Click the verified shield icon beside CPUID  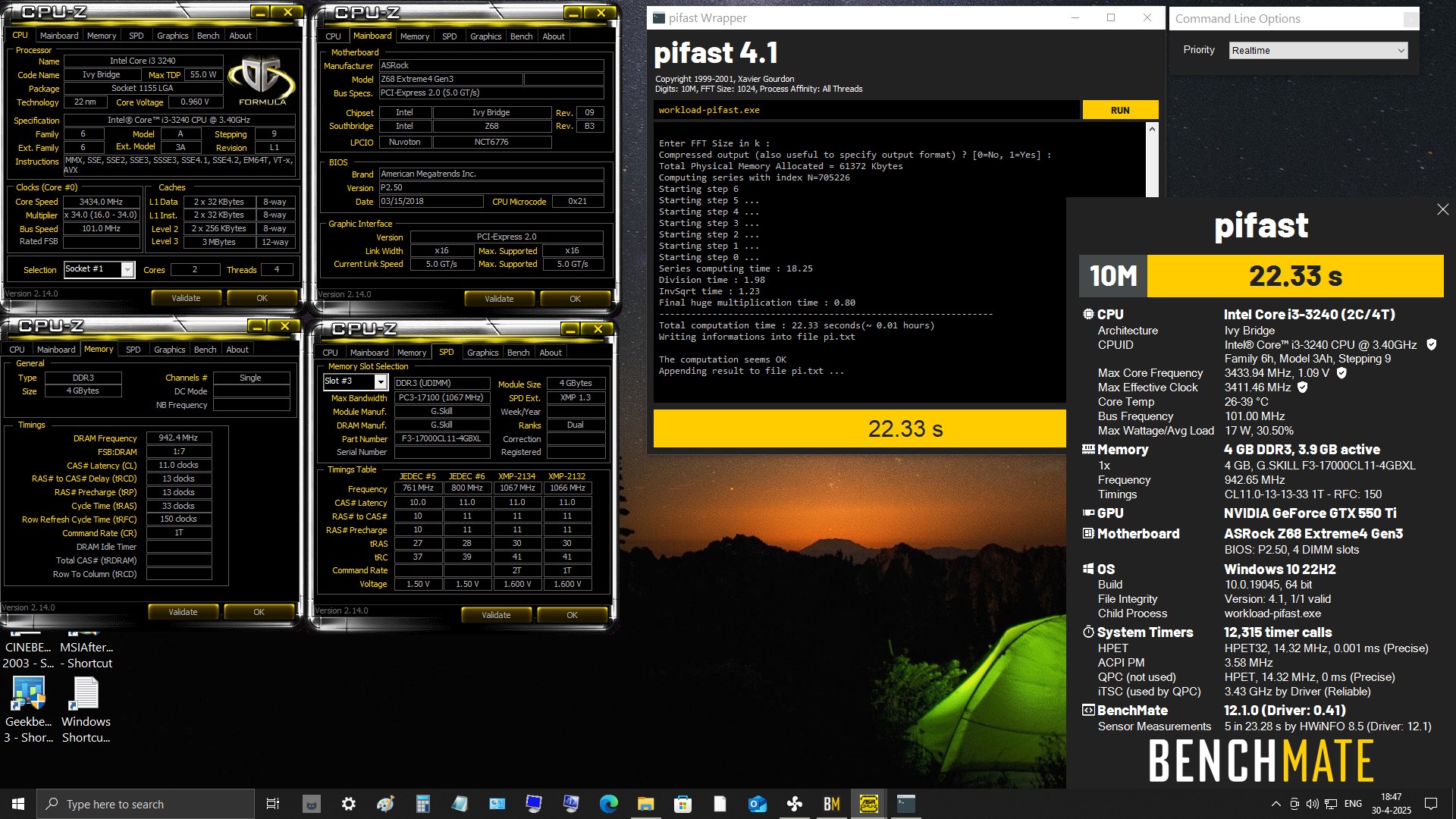tap(1432, 344)
